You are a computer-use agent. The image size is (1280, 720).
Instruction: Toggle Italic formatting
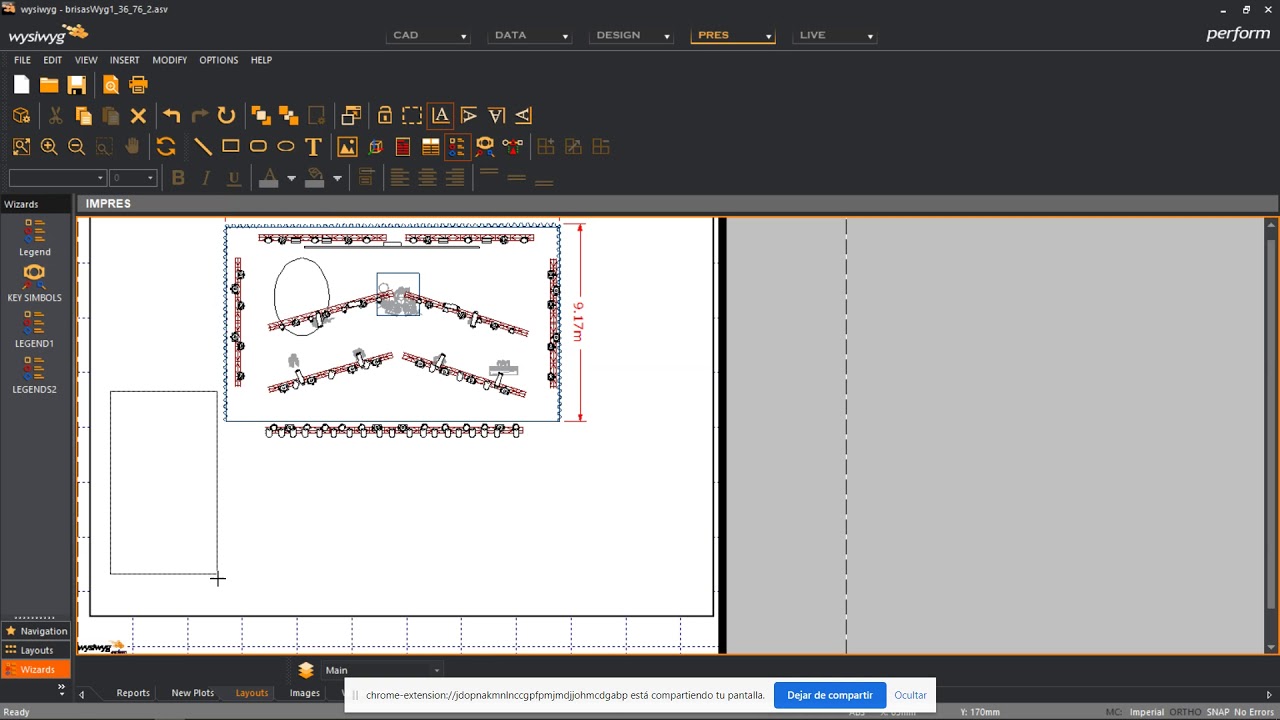coord(206,178)
